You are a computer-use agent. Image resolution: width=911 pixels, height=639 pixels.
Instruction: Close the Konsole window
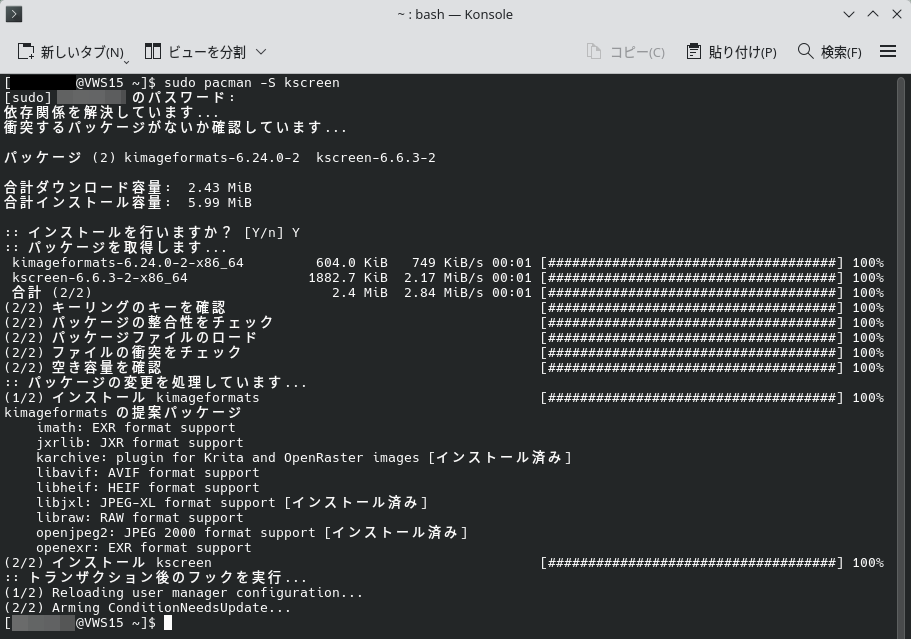coord(893,15)
